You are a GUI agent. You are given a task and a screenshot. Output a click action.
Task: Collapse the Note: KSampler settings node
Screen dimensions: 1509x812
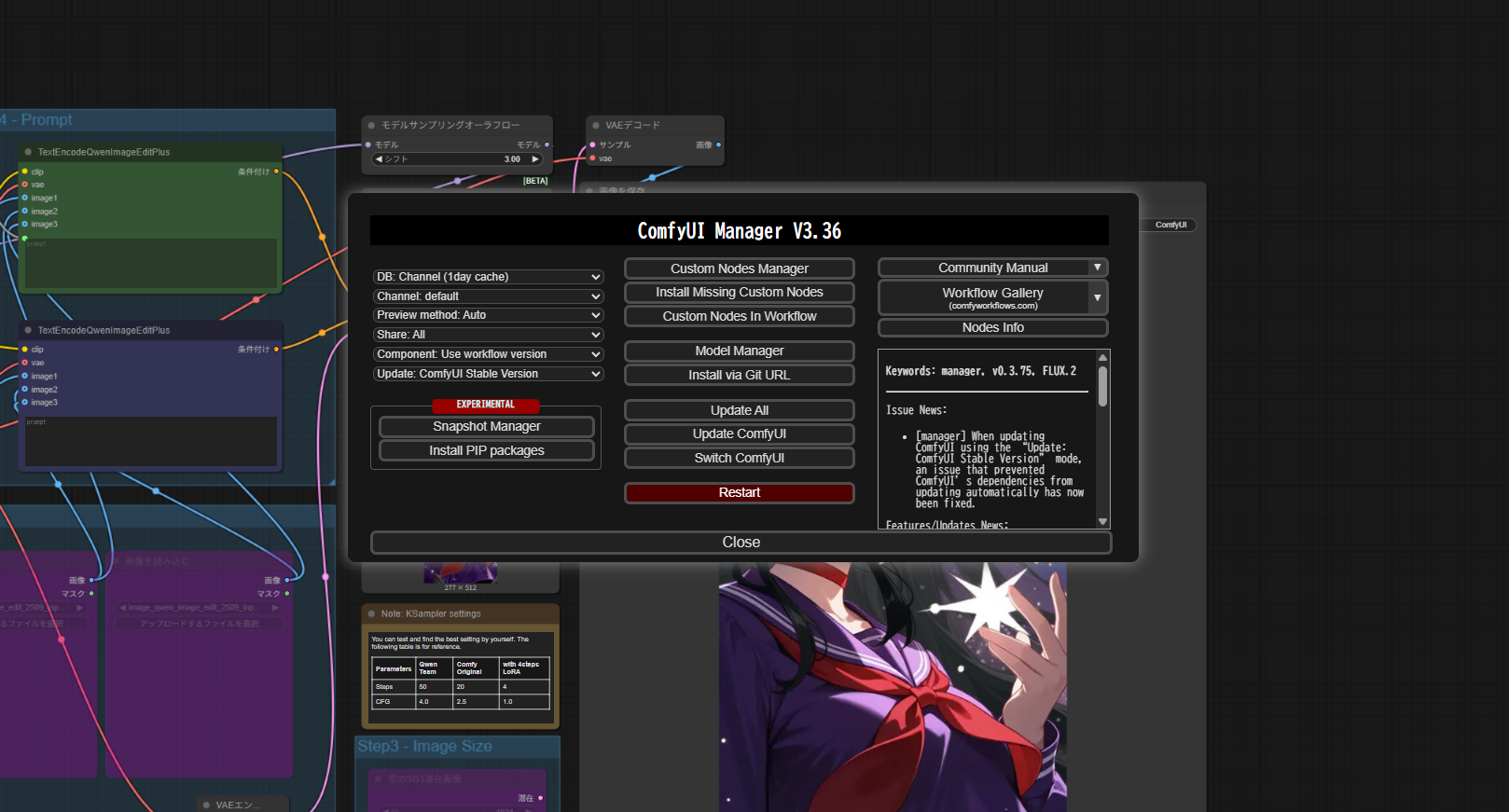(x=371, y=613)
